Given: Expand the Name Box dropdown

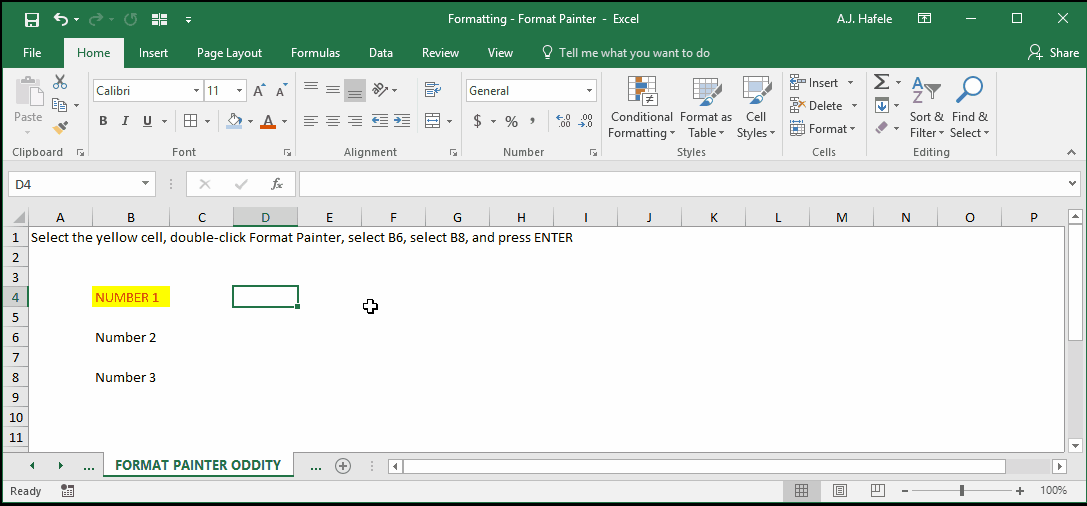Looking at the screenshot, I should tap(146, 184).
